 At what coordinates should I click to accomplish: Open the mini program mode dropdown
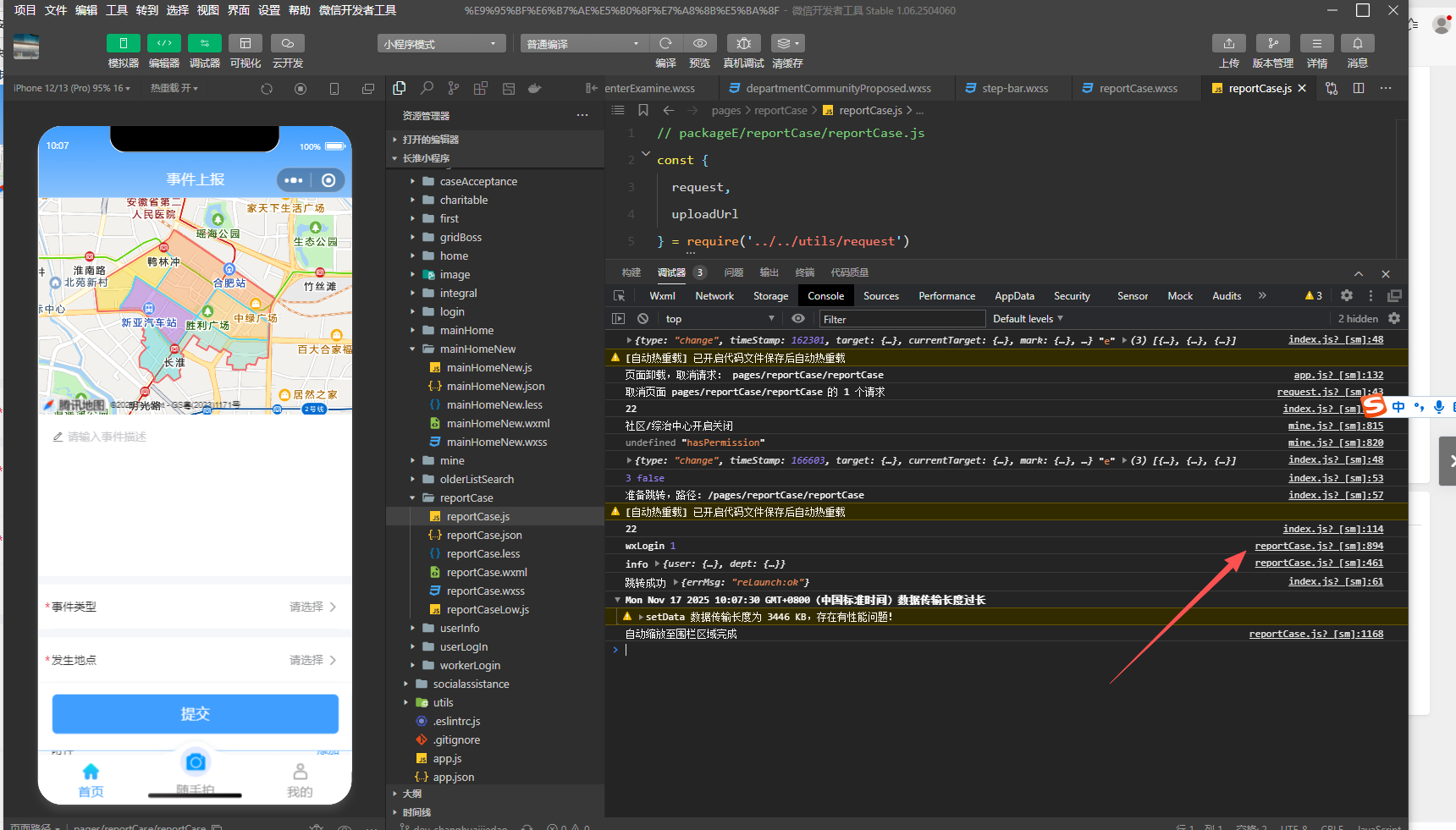(441, 44)
